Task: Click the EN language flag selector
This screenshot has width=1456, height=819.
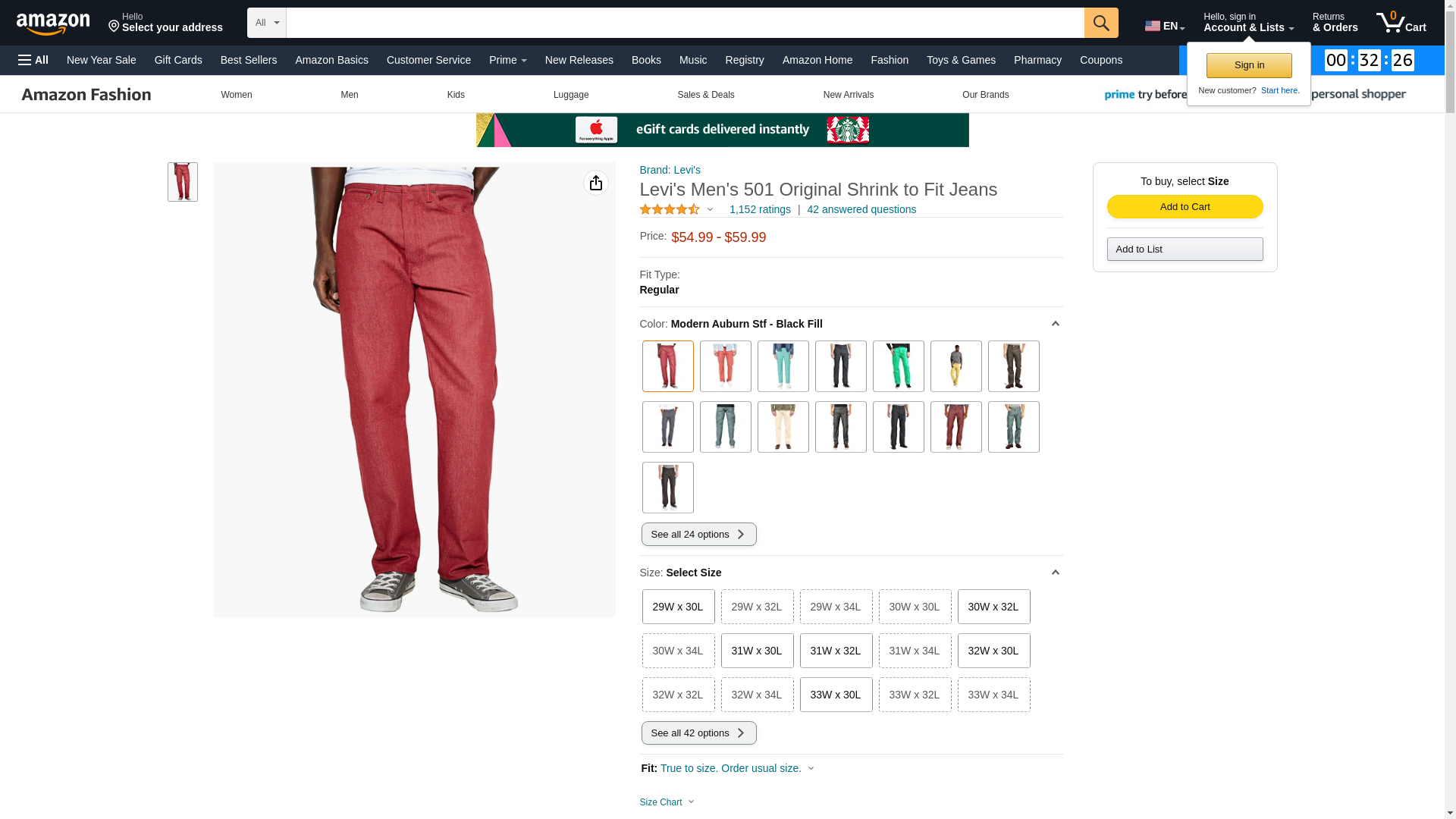Action: pyautogui.click(x=1165, y=26)
